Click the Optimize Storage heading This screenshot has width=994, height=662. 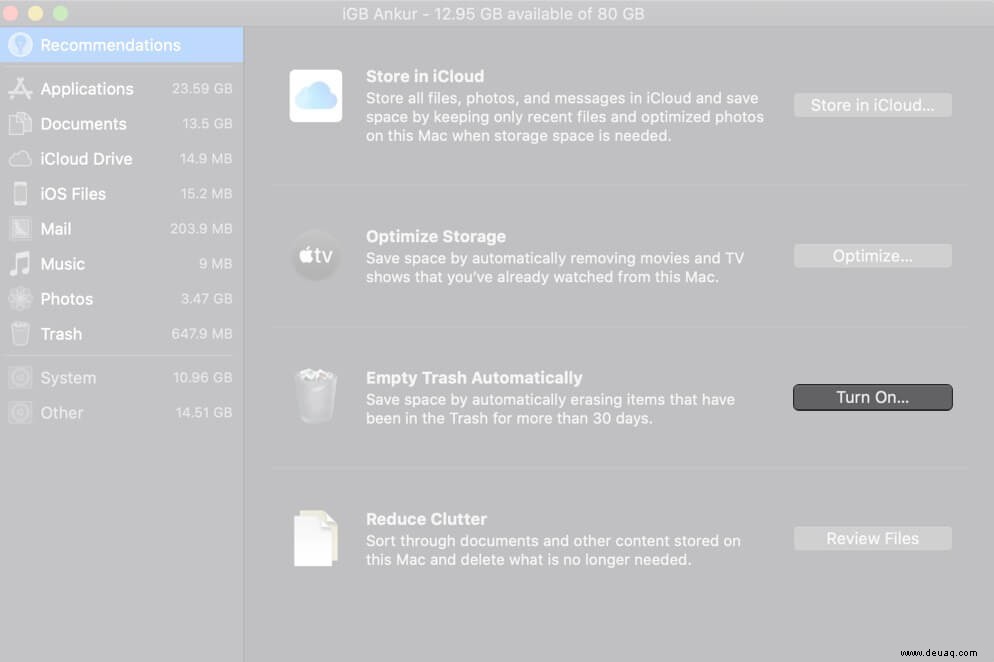[436, 237]
